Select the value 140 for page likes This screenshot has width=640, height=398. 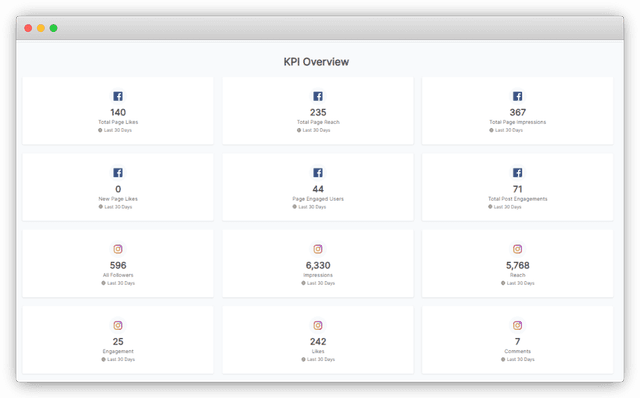(118, 112)
